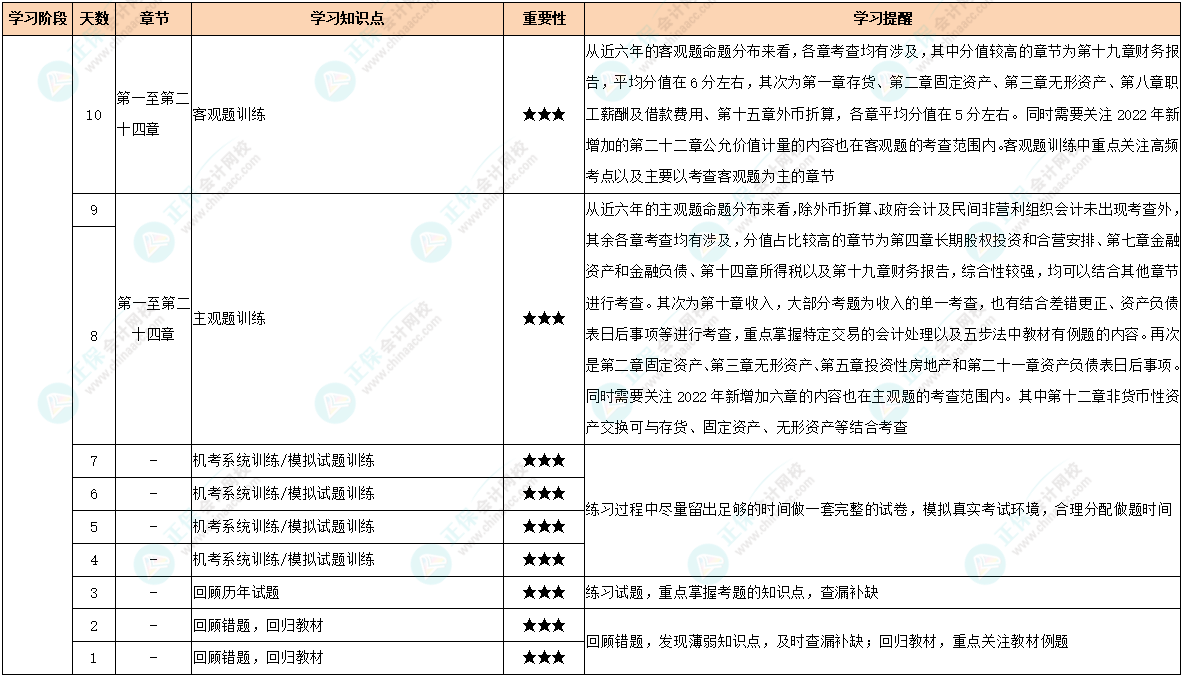Click the star rating in the day 7 row

pyautogui.click(x=543, y=461)
